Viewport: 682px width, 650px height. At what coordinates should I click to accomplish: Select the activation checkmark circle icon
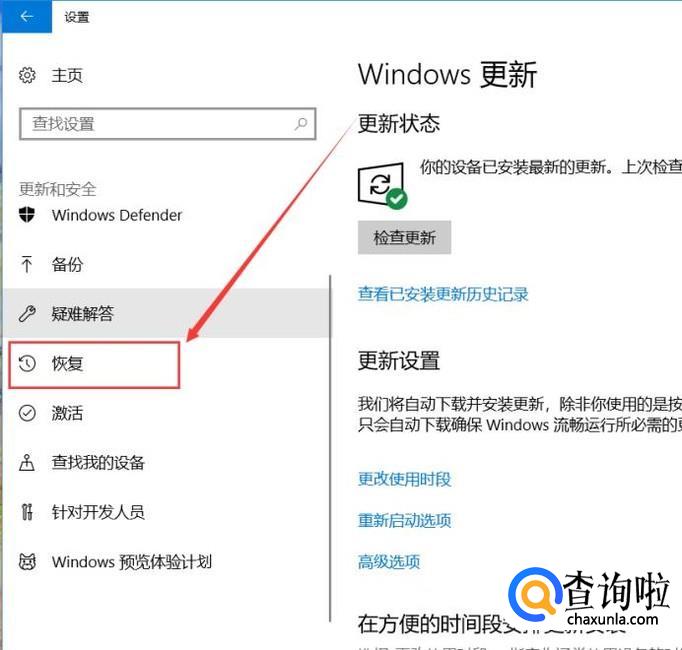coord(27,413)
